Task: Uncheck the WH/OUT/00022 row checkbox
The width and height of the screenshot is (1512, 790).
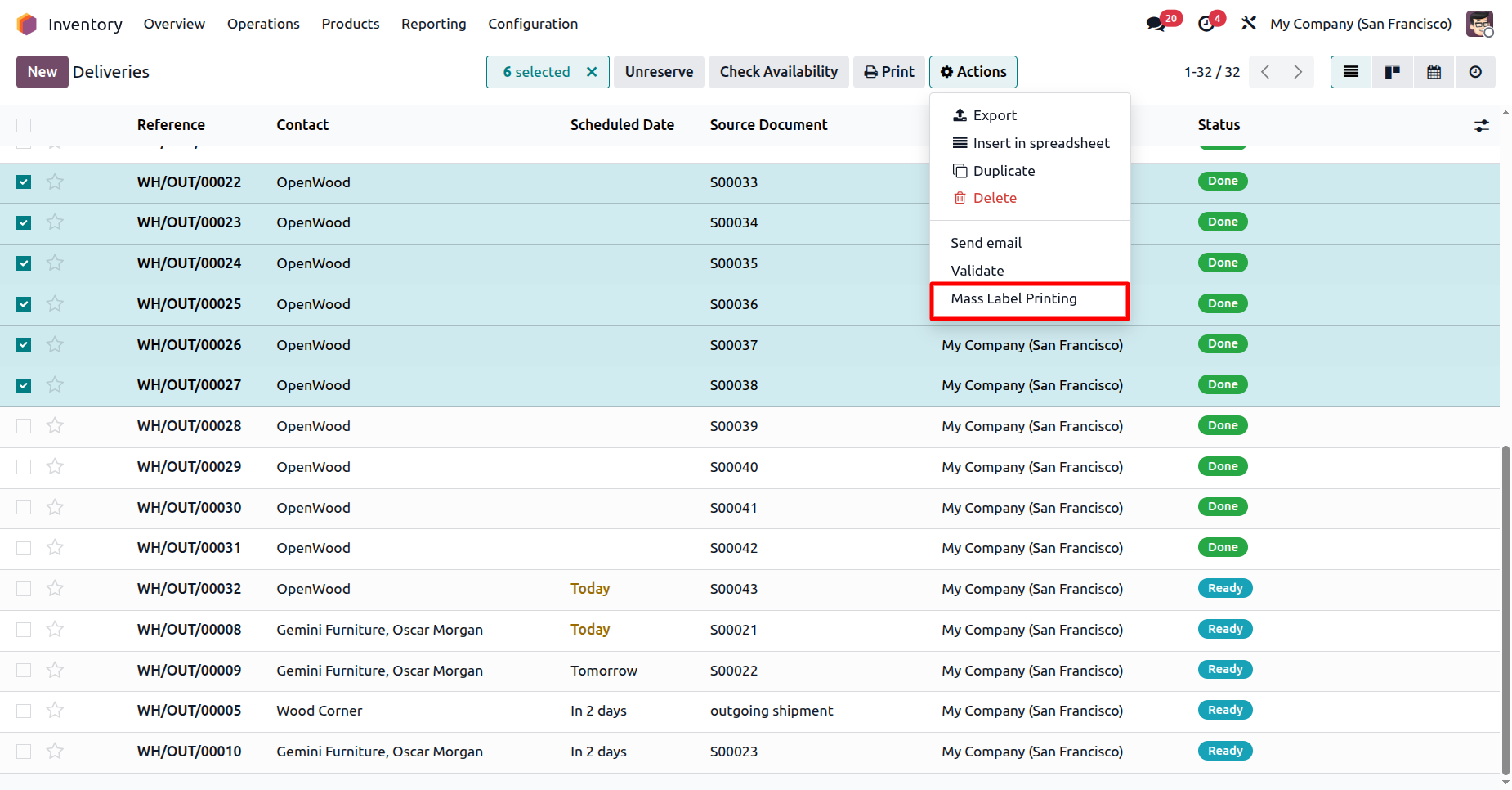Action: pos(24,182)
